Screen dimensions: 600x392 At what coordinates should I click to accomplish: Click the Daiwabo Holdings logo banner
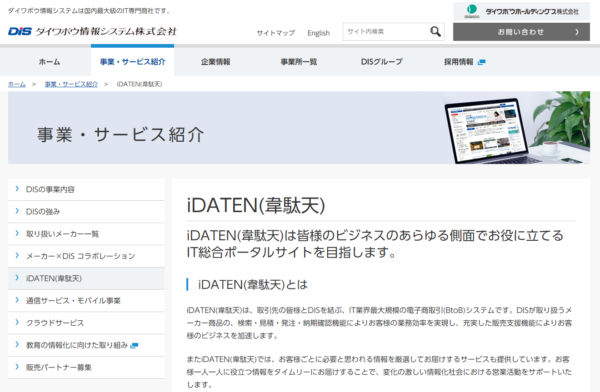click(x=521, y=11)
